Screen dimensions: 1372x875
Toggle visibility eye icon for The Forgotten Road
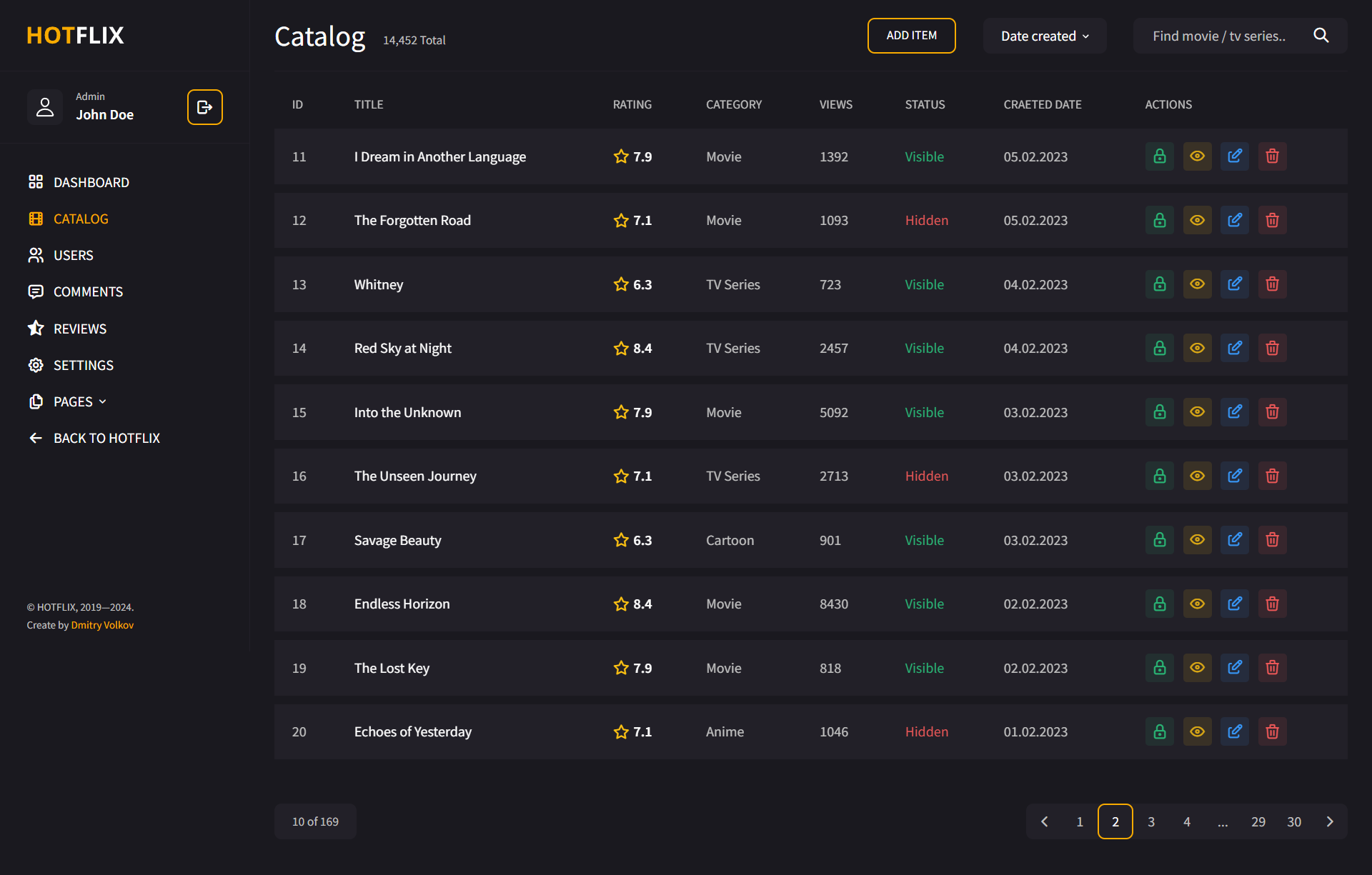pyautogui.click(x=1197, y=220)
